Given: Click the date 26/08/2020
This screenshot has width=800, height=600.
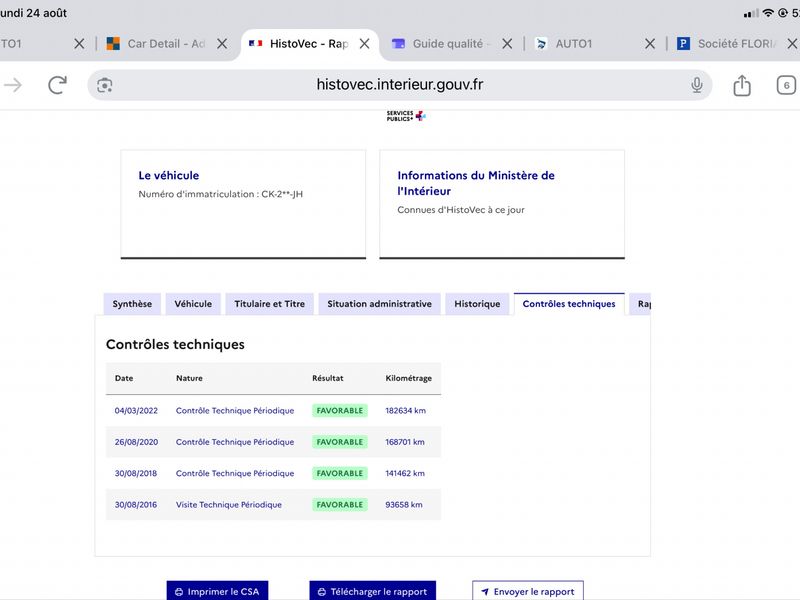Looking at the screenshot, I should pos(136,442).
